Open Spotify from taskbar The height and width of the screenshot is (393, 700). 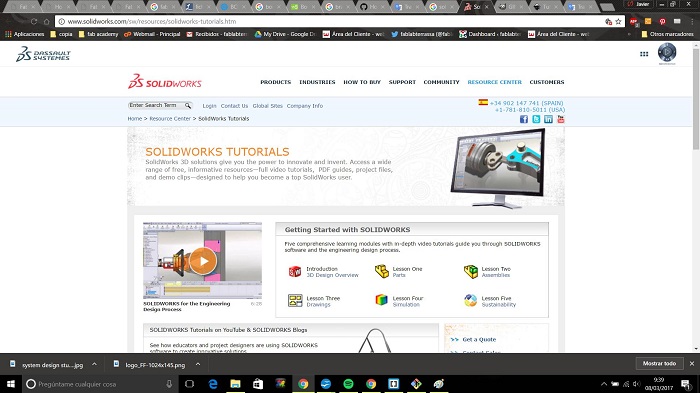[348, 384]
